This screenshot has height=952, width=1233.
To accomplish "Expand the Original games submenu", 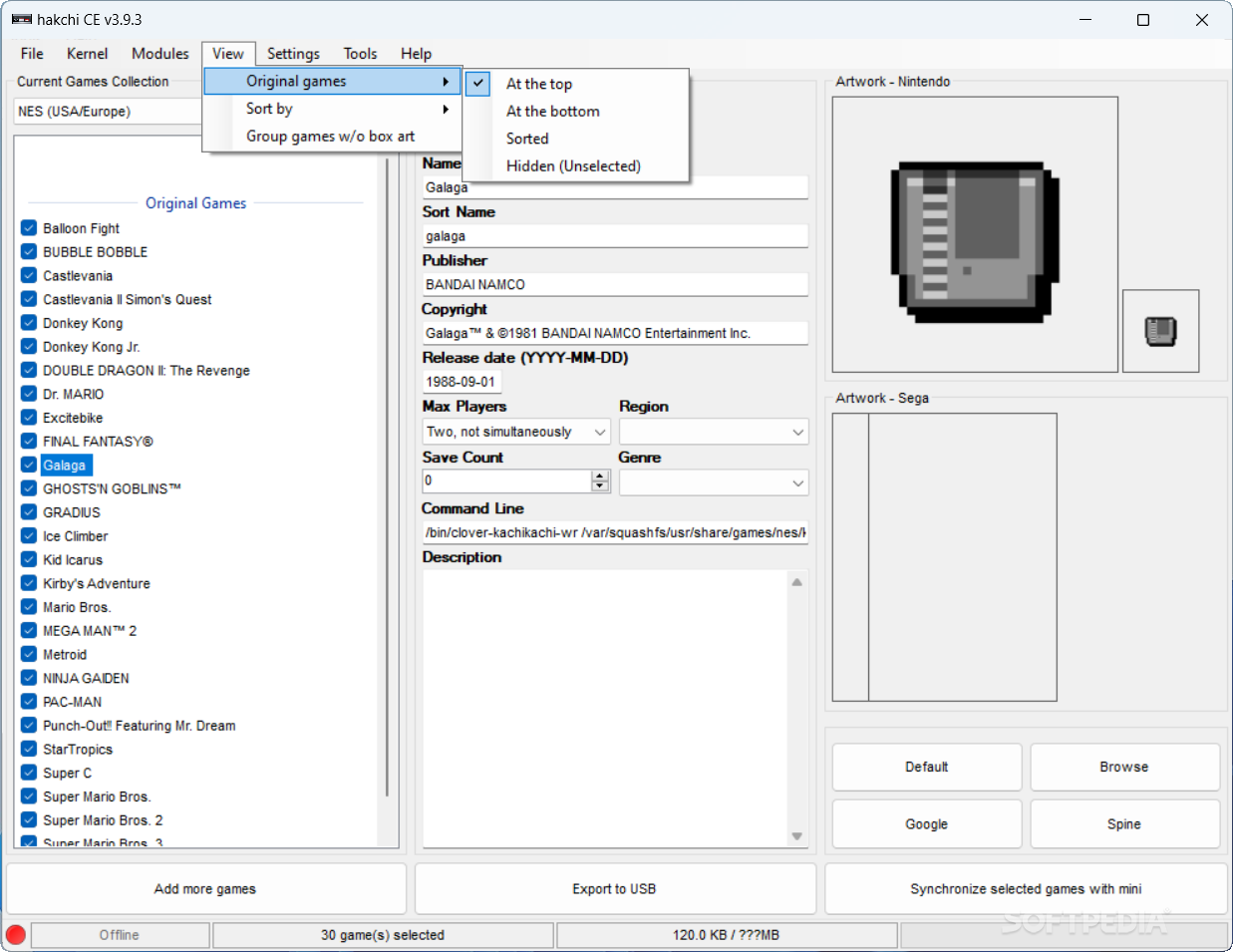I will point(331,81).
